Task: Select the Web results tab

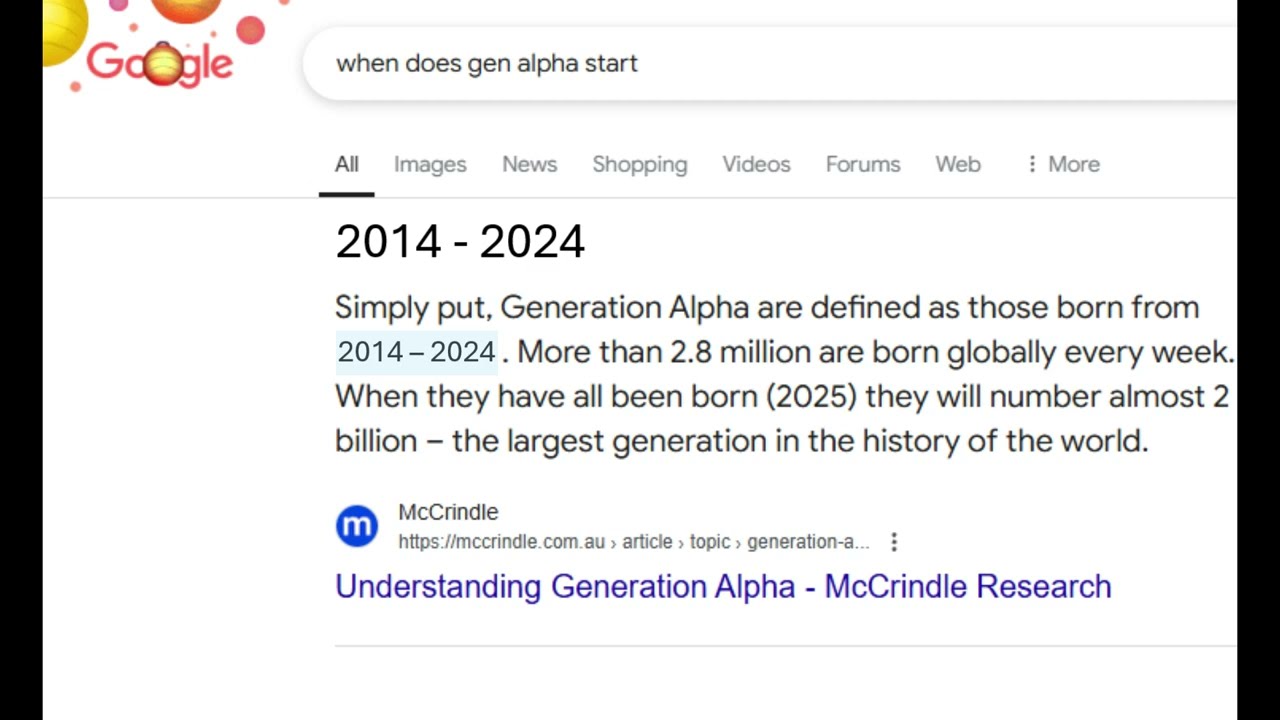Action: (x=958, y=164)
